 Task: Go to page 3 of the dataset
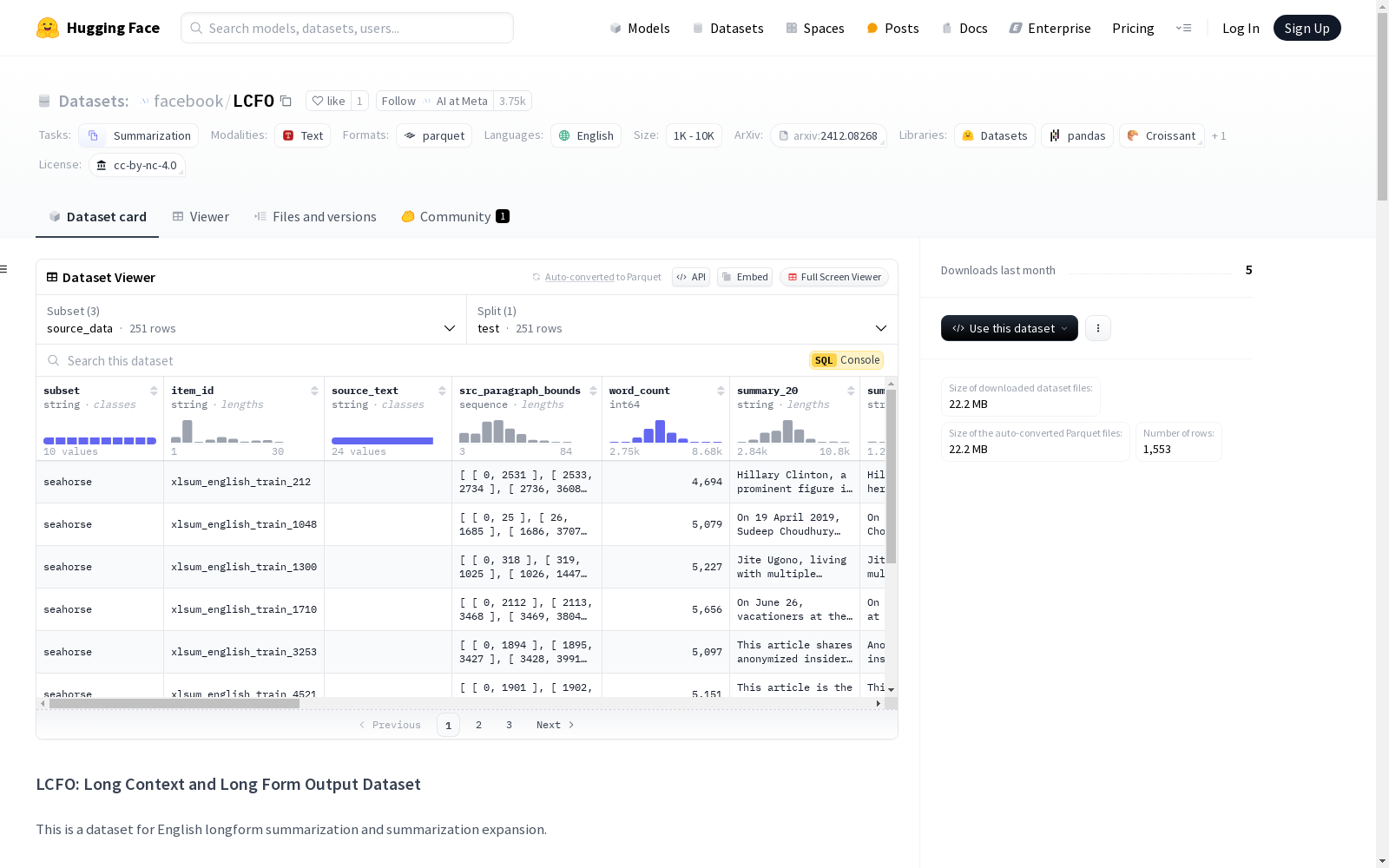pos(509,725)
